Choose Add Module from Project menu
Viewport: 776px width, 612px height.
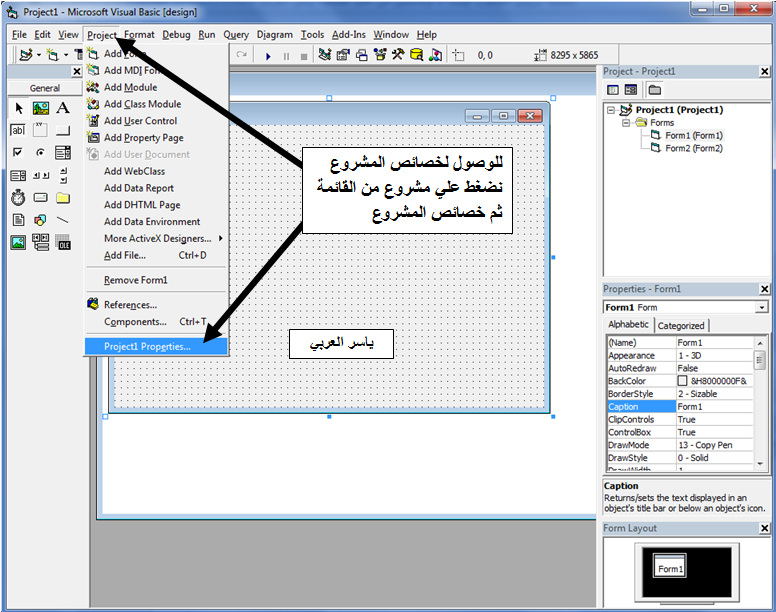point(156,87)
